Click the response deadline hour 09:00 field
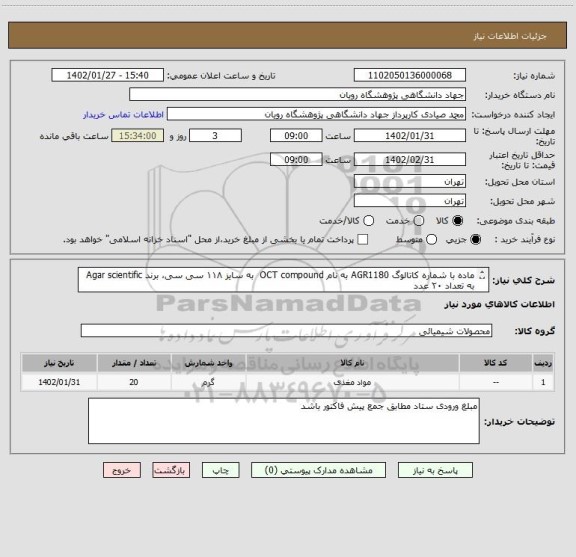 [296, 136]
